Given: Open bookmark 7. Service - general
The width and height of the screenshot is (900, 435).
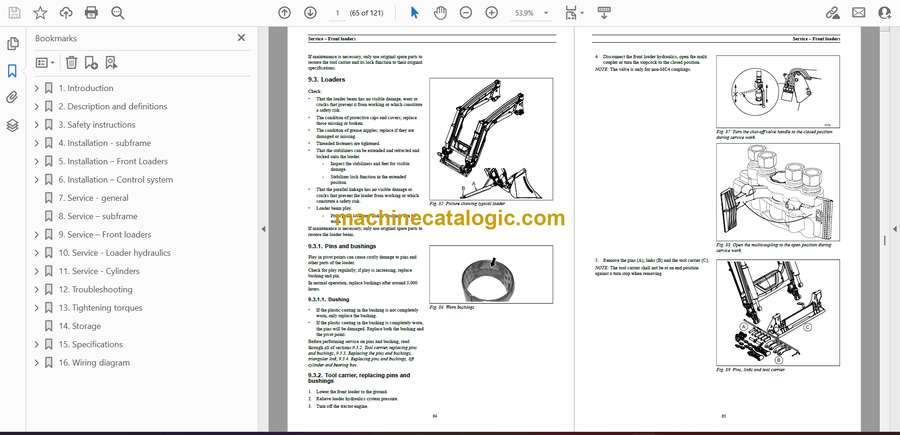Looking at the screenshot, I should point(94,198).
